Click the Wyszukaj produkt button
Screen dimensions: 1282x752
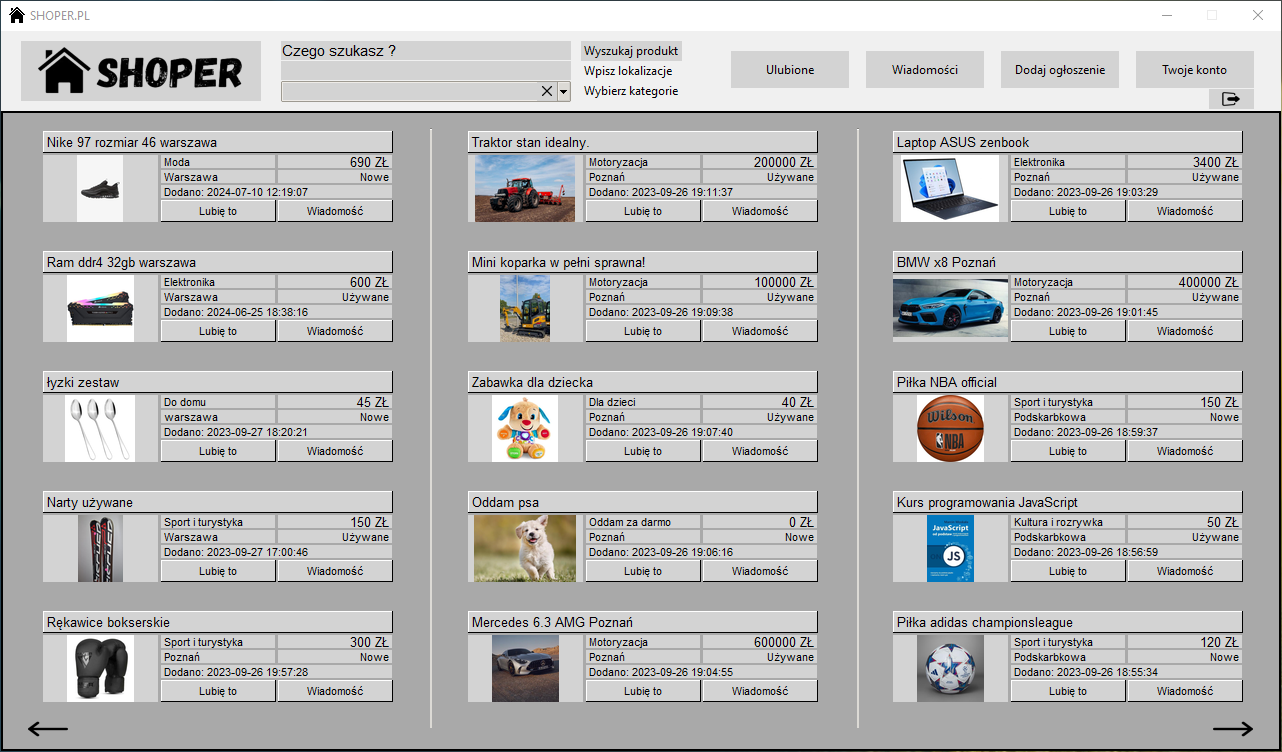pos(630,49)
